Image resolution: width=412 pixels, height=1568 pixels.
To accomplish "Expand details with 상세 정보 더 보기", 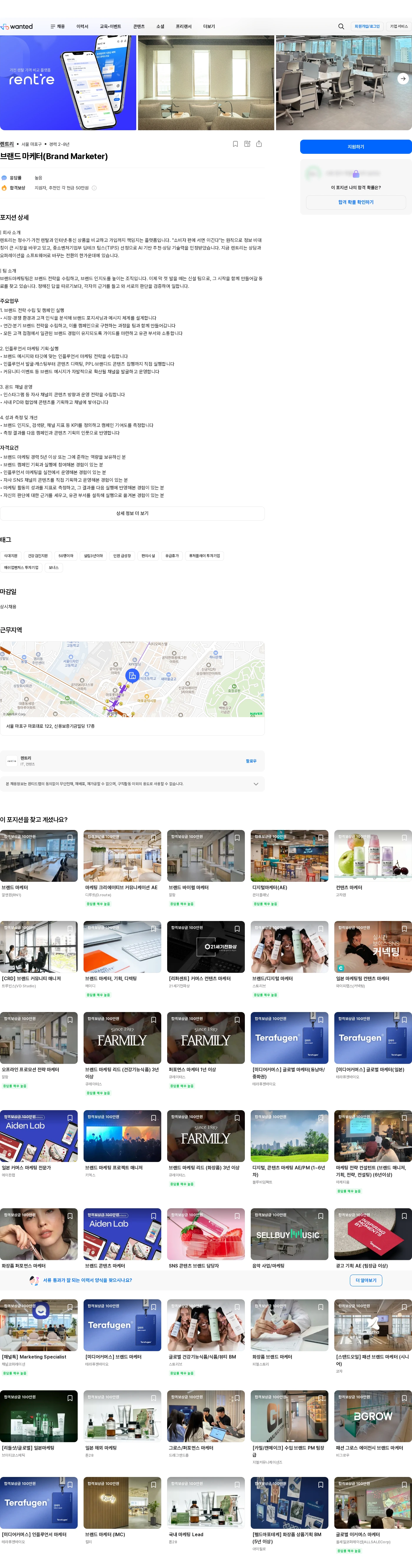I will coord(132,513).
